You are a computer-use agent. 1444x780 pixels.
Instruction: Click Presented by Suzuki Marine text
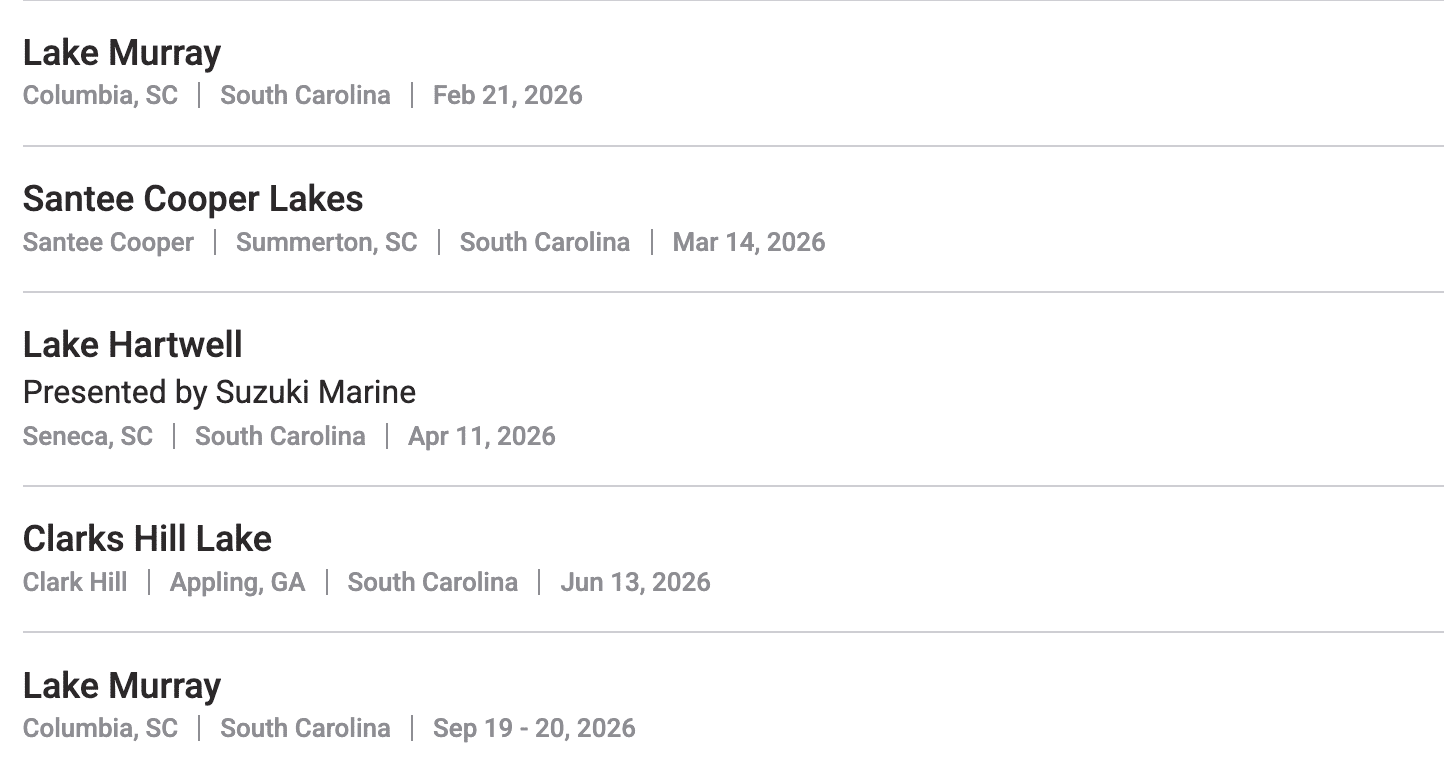(x=219, y=392)
